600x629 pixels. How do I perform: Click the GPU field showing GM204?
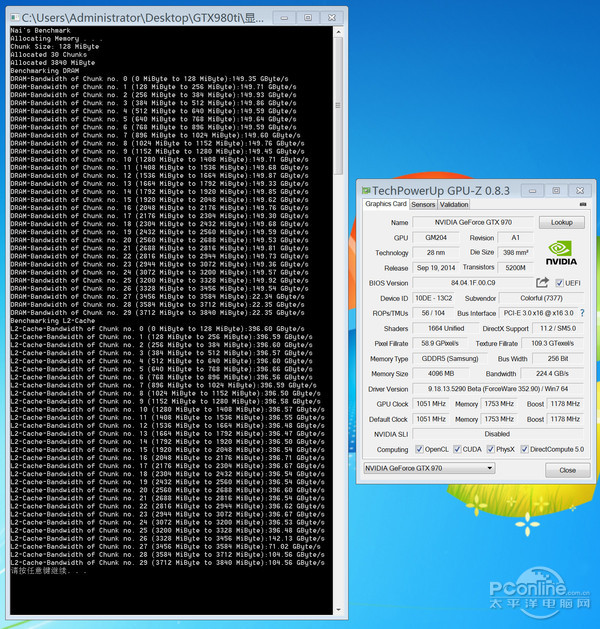point(436,237)
